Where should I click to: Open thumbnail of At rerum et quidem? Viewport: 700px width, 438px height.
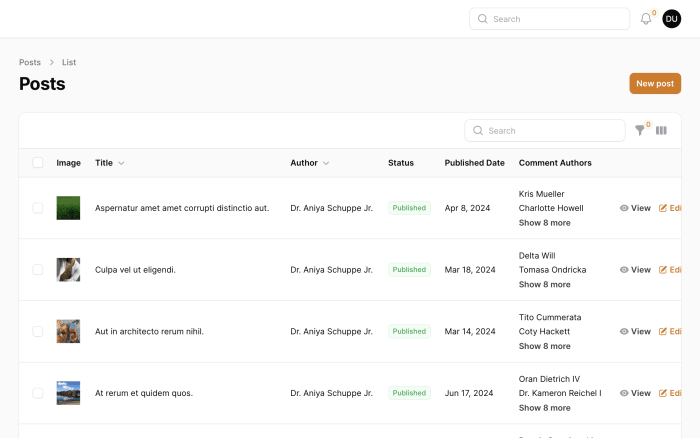point(68,393)
